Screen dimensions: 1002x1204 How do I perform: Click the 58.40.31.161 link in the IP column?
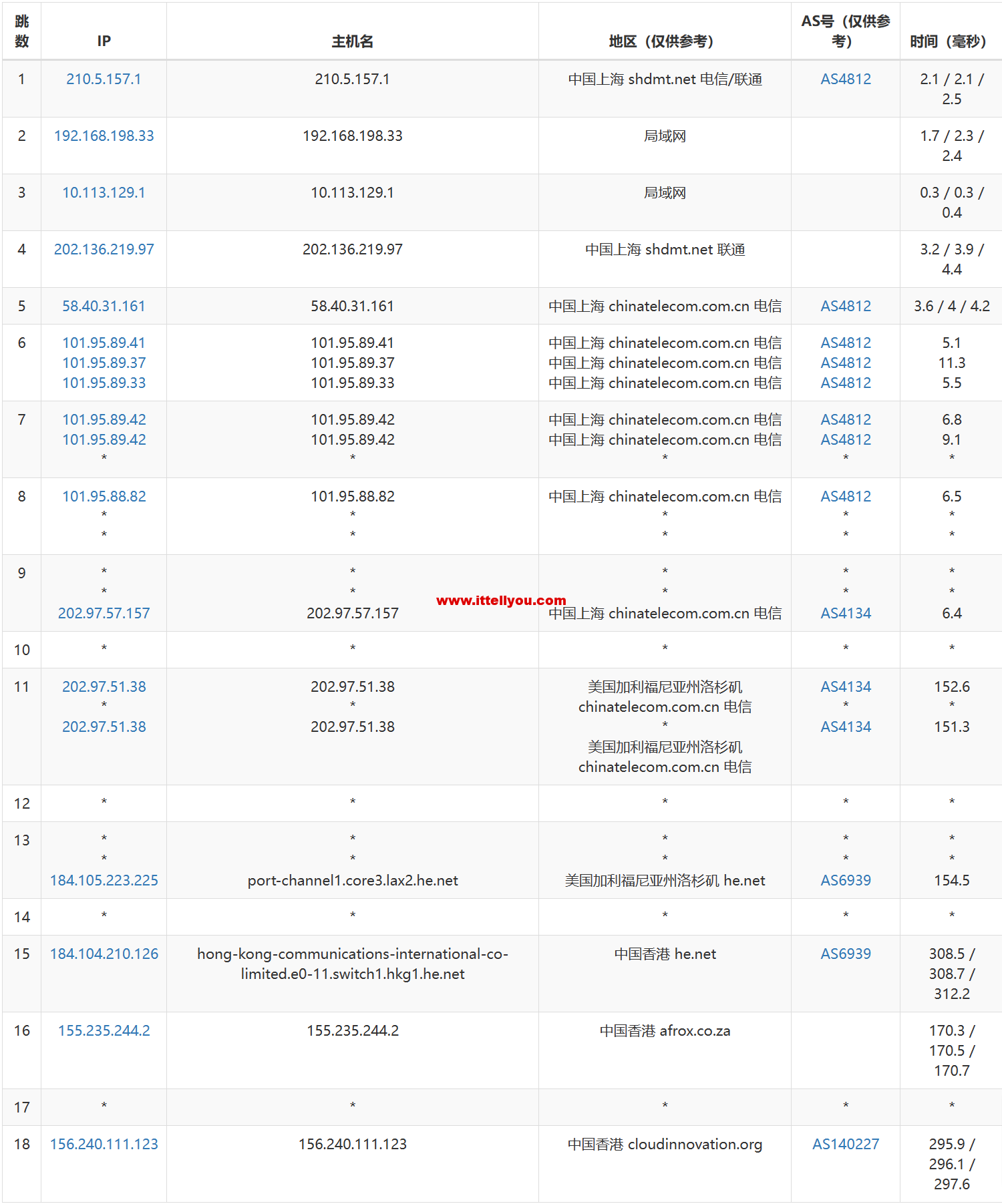coord(104,306)
